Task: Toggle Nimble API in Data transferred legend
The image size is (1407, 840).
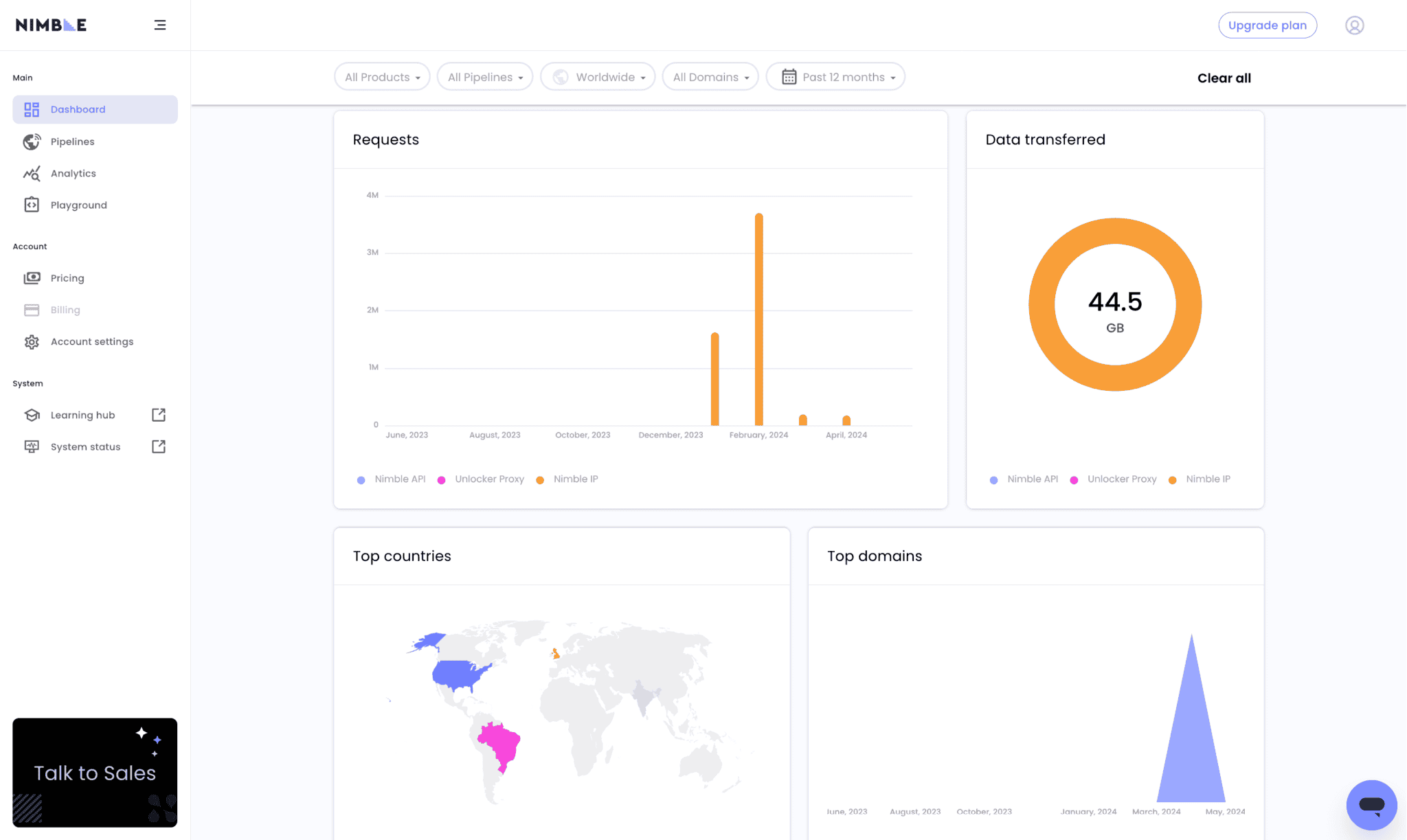Action: tap(1024, 479)
